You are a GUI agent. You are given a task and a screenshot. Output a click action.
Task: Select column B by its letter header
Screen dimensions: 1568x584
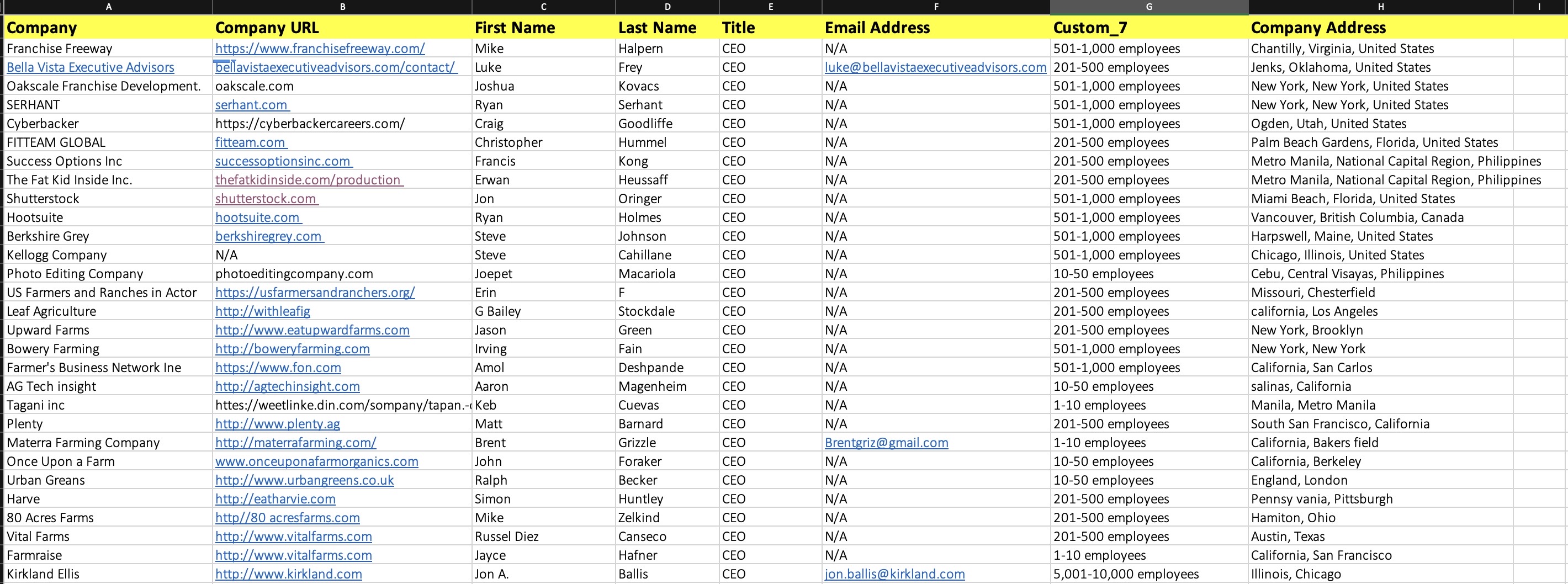coord(342,7)
